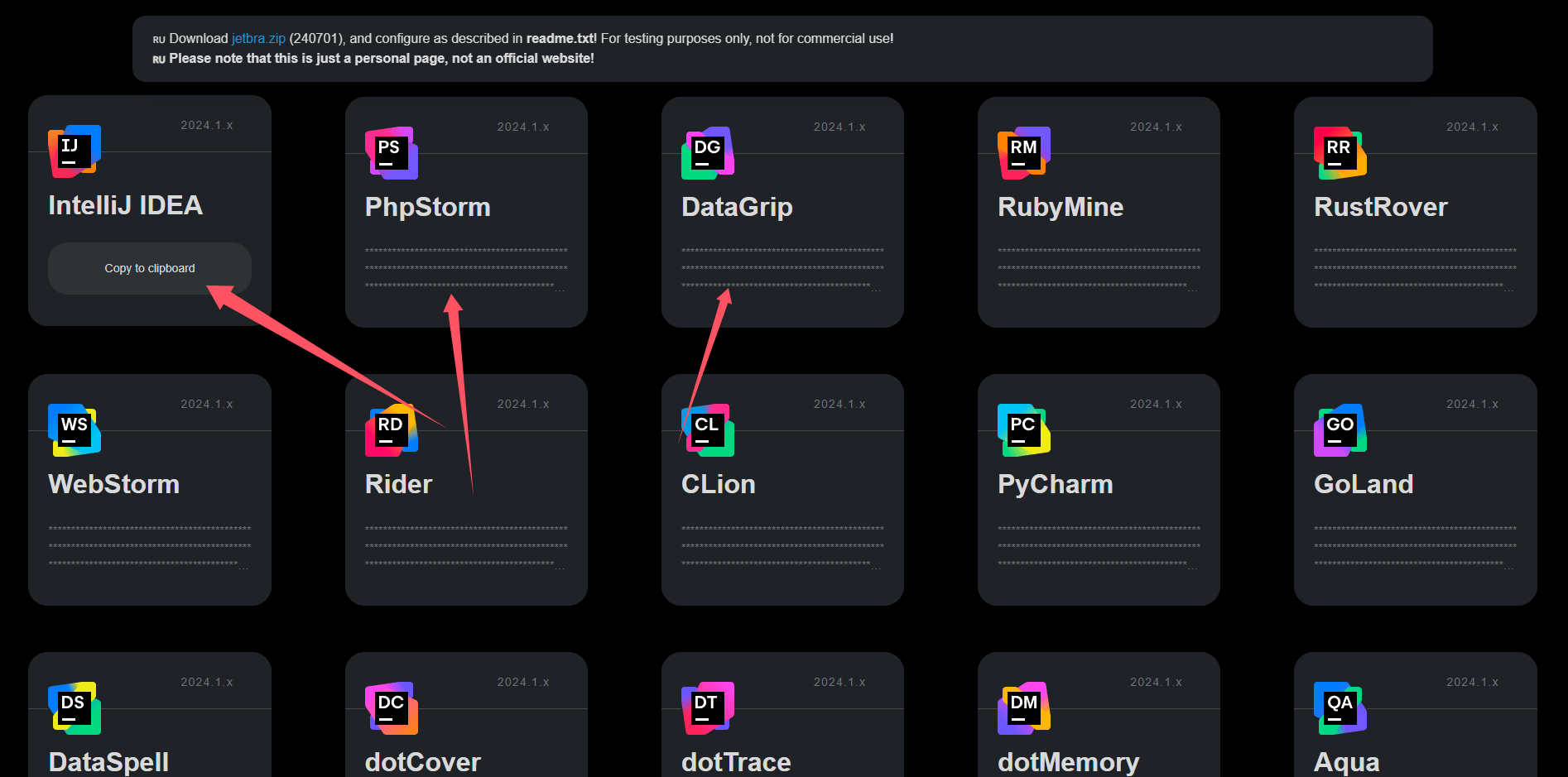Screen dimensions: 1568x777
Task: Click the 2024.1.x version on DataSpell card
Action: [x=207, y=683]
